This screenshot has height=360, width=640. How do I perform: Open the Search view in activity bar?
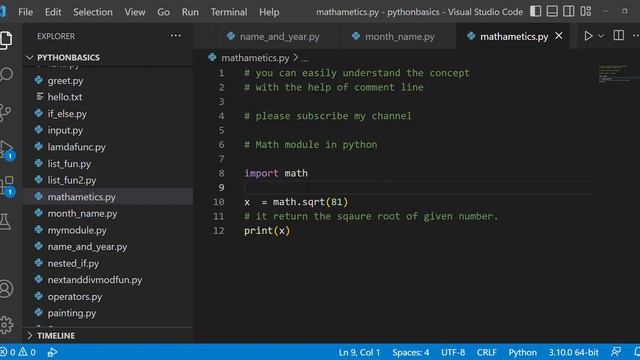6,74
